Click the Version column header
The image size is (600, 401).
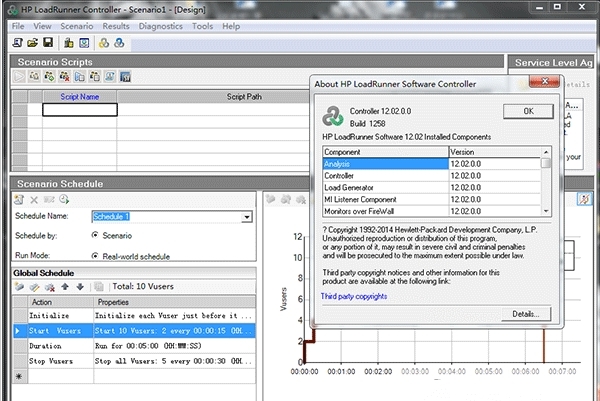[495, 152]
